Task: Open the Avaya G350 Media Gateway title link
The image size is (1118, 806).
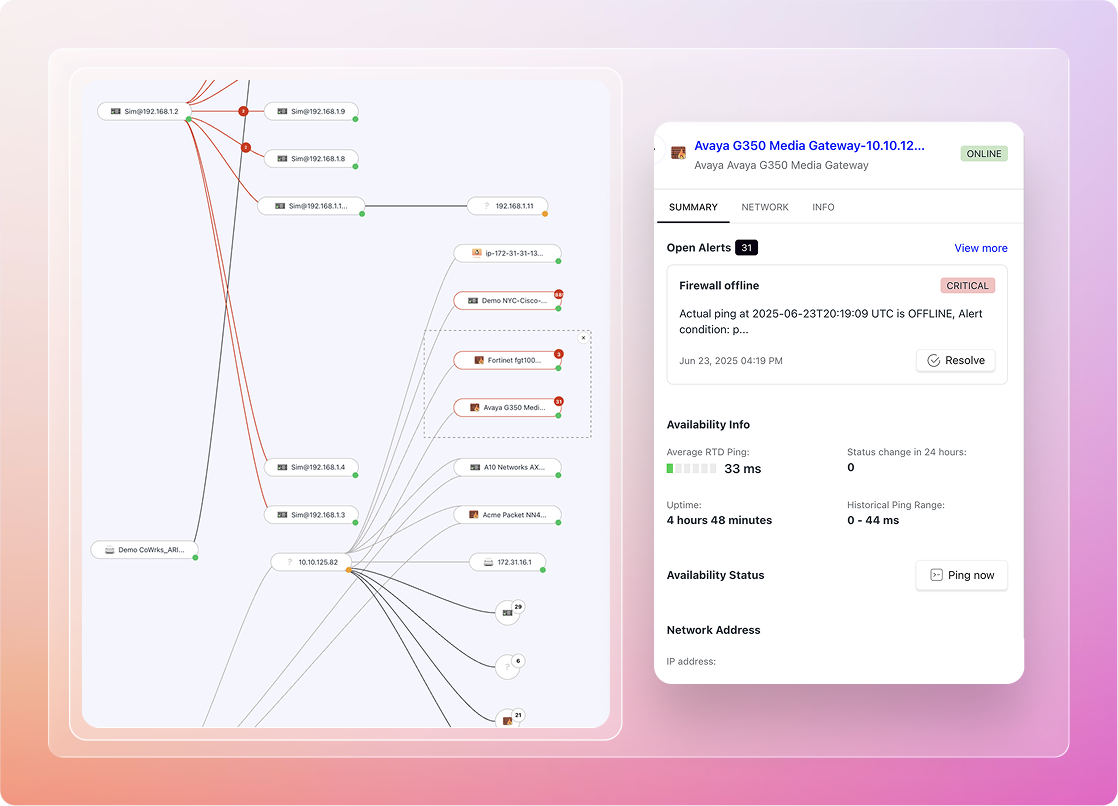Action: pos(809,146)
